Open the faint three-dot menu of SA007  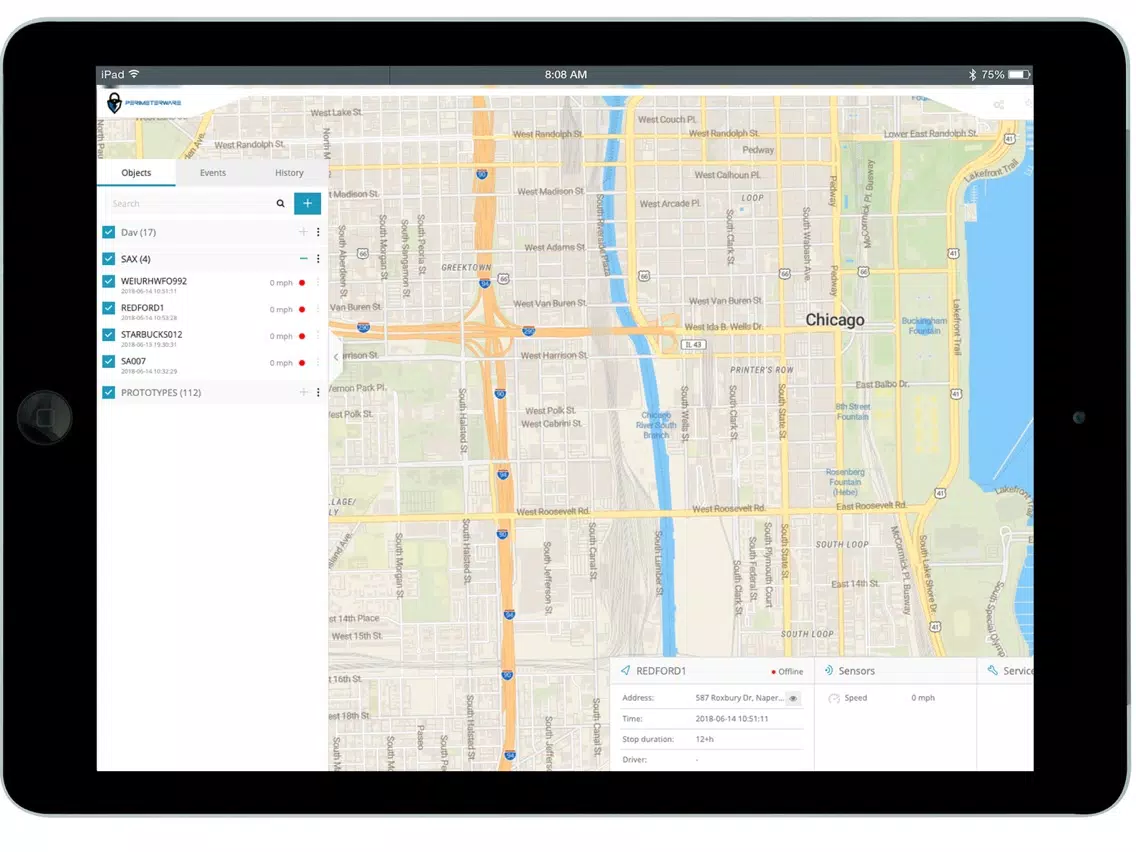point(318,362)
